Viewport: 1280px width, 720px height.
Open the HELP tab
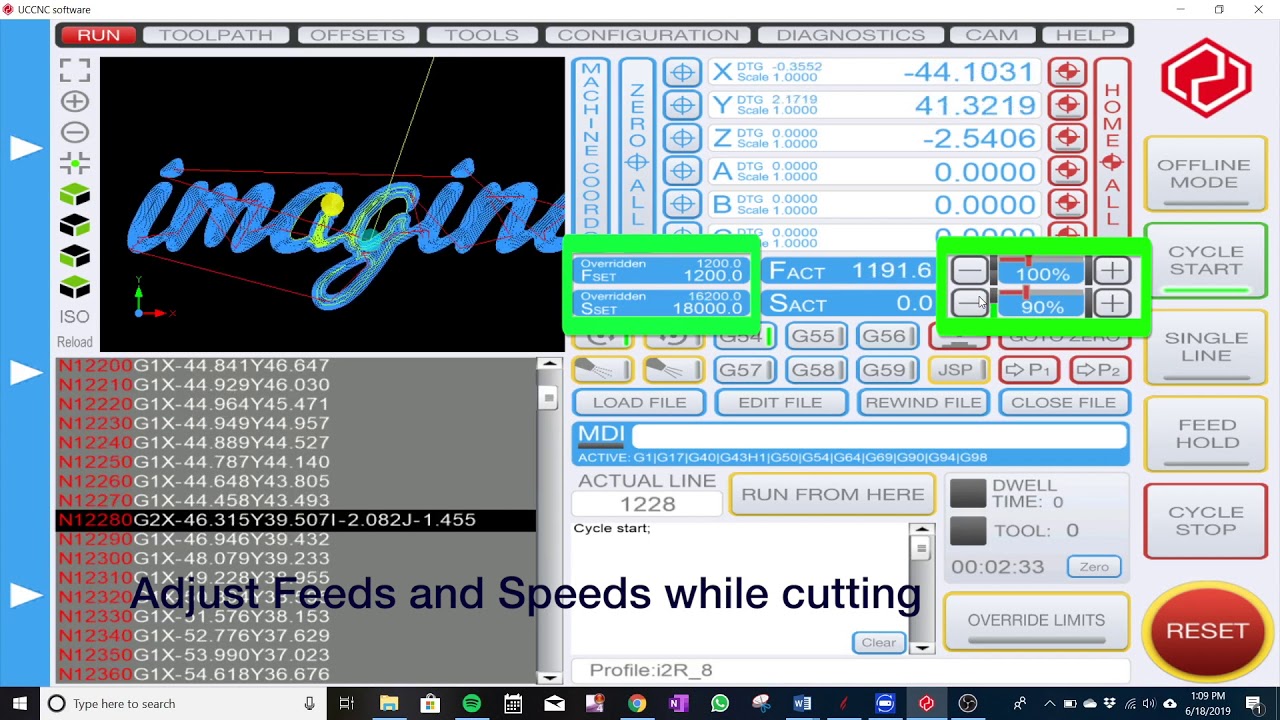[x=1086, y=35]
